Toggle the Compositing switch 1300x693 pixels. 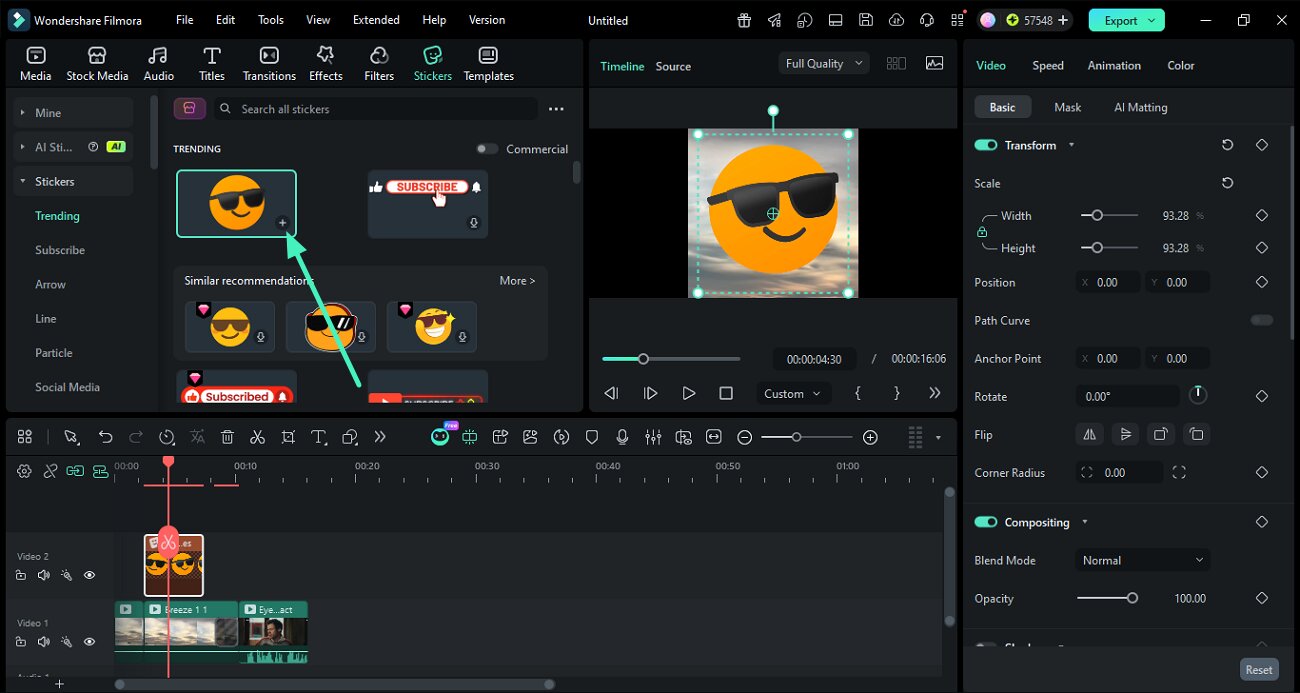point(986,522)
